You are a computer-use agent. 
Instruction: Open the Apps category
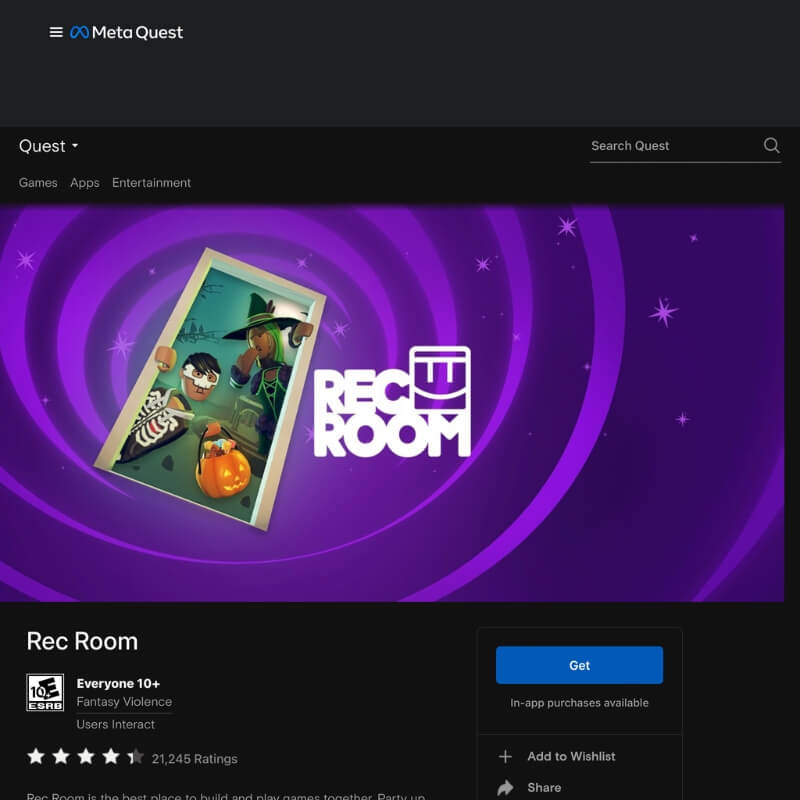(x=85, y=183)
